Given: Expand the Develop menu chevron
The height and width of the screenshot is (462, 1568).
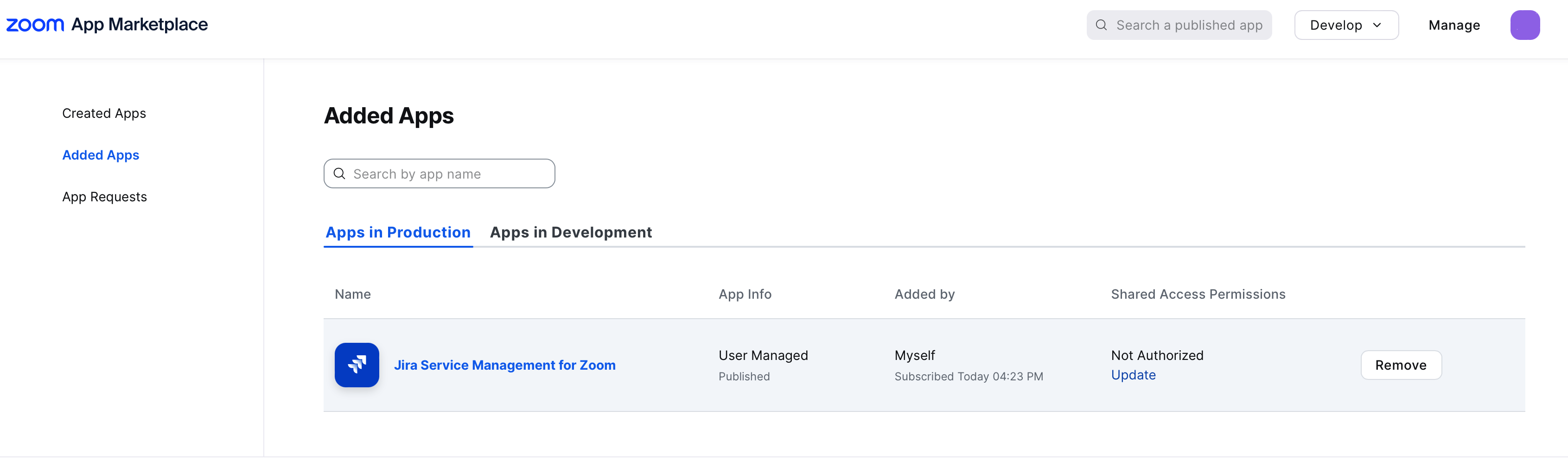Looking at the screenshot, I should click(1377, 25).
